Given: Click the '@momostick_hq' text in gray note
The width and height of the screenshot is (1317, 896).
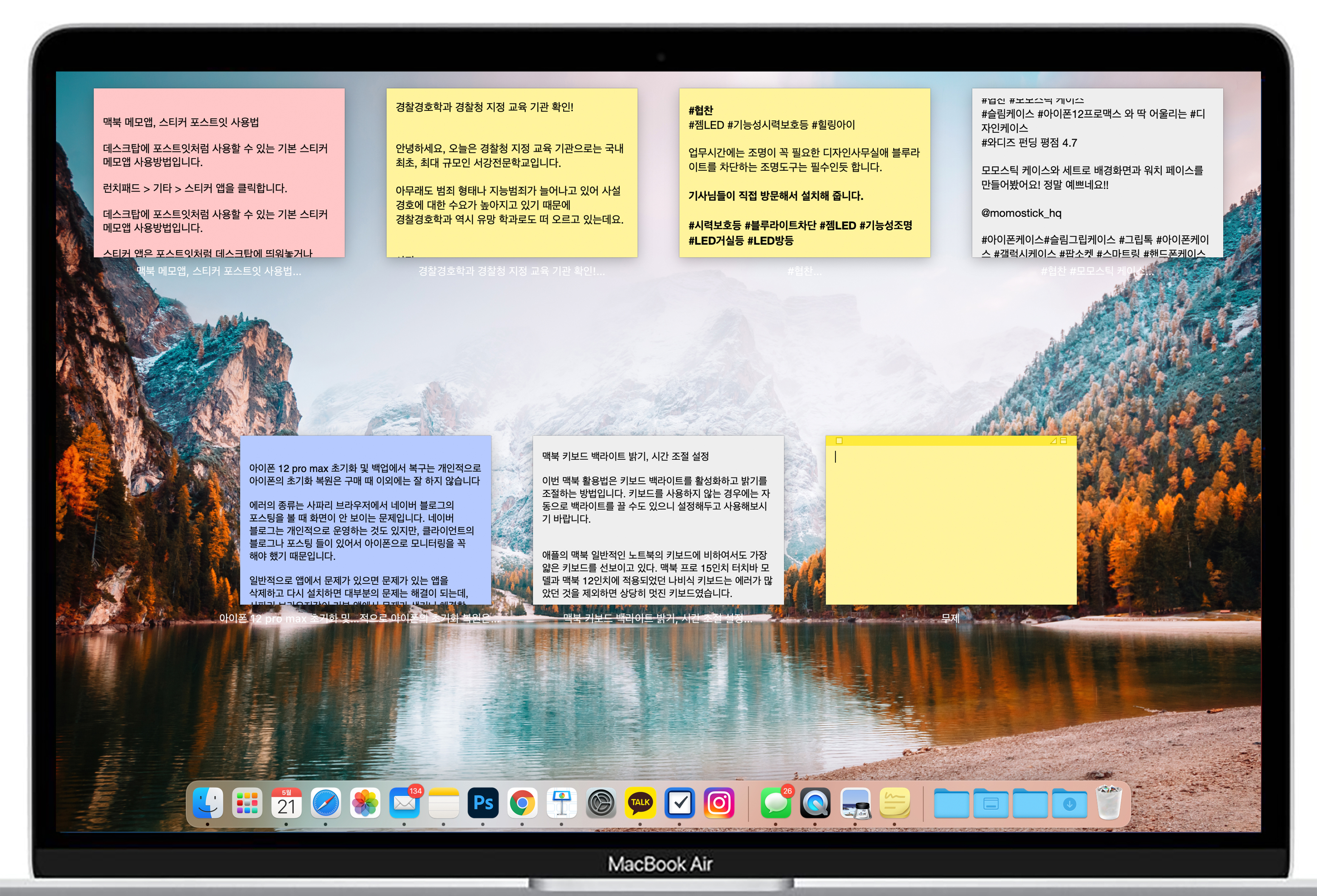Looking at the screenshot, I should coord(1021,213).
